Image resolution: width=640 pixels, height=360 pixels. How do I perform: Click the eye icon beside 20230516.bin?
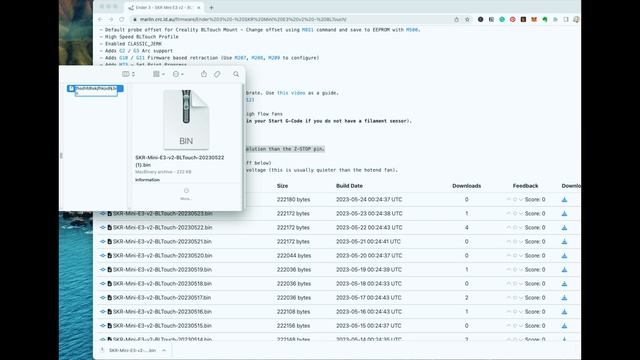[x=103, y=312]
